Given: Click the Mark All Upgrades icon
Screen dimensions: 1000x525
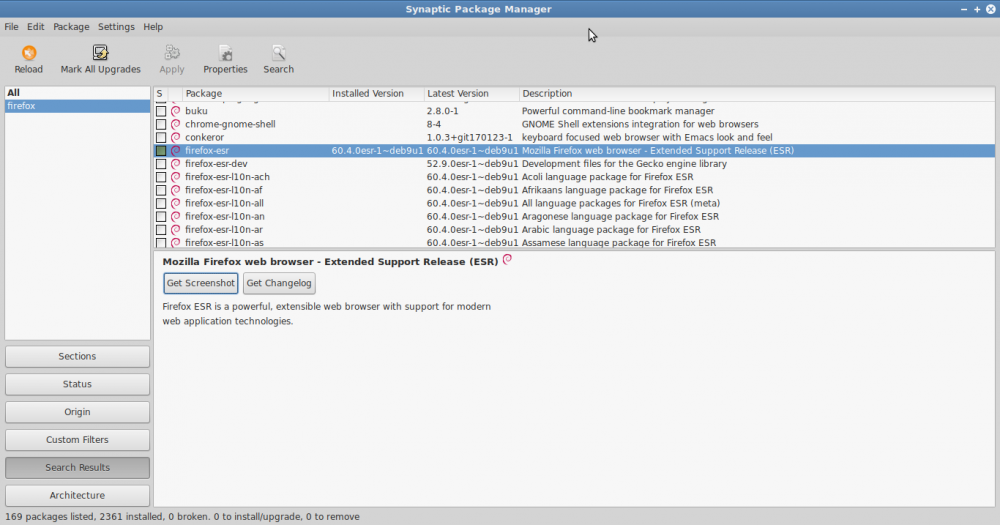Looking at the screenshot, I should (100, 53).
